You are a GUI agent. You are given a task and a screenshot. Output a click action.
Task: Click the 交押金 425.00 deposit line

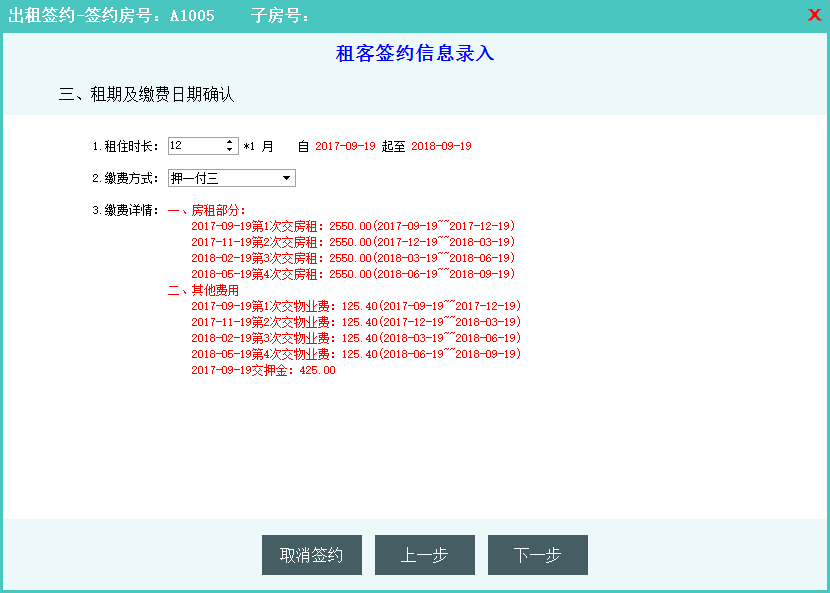click(x=263, y=370)
